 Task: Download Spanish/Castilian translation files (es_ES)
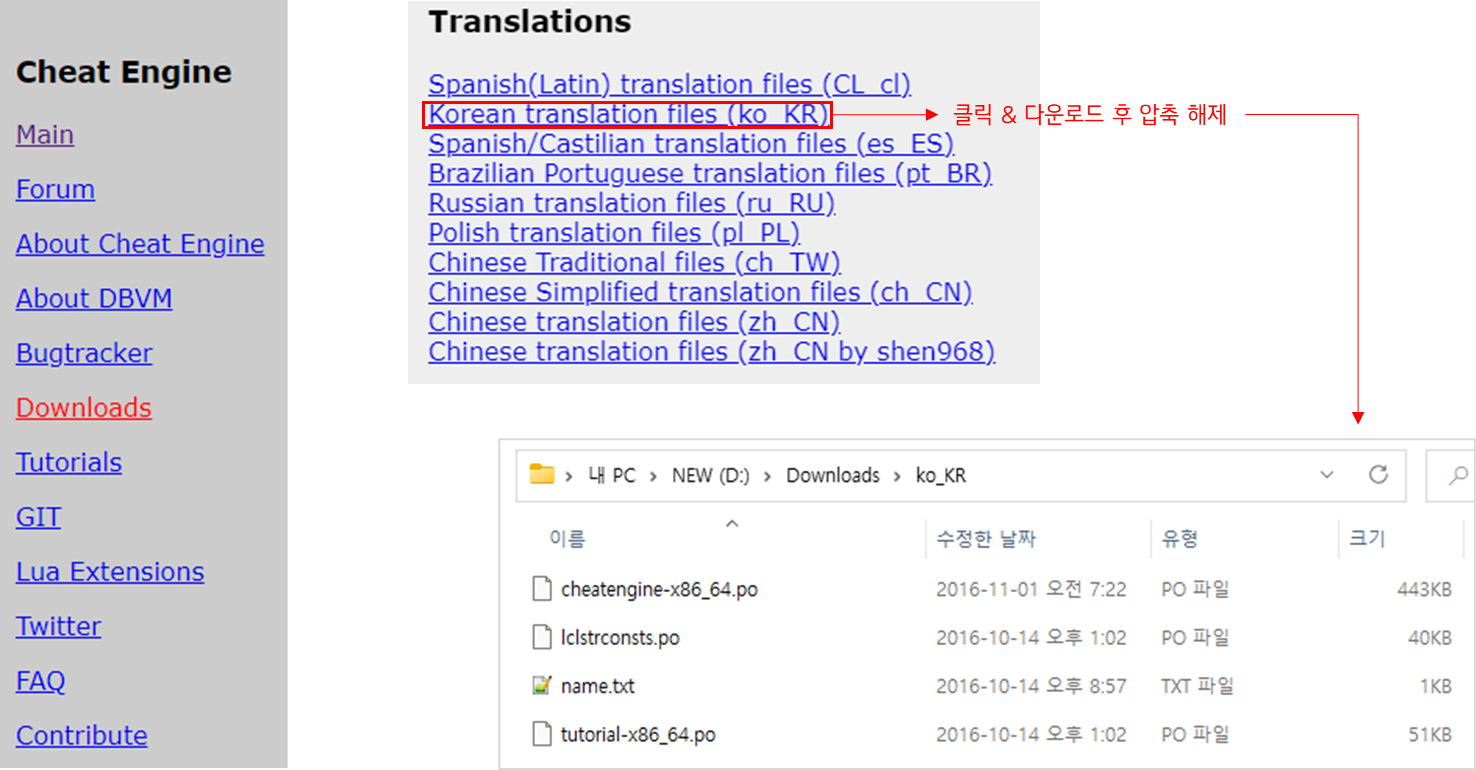click(x=691, y=144)
